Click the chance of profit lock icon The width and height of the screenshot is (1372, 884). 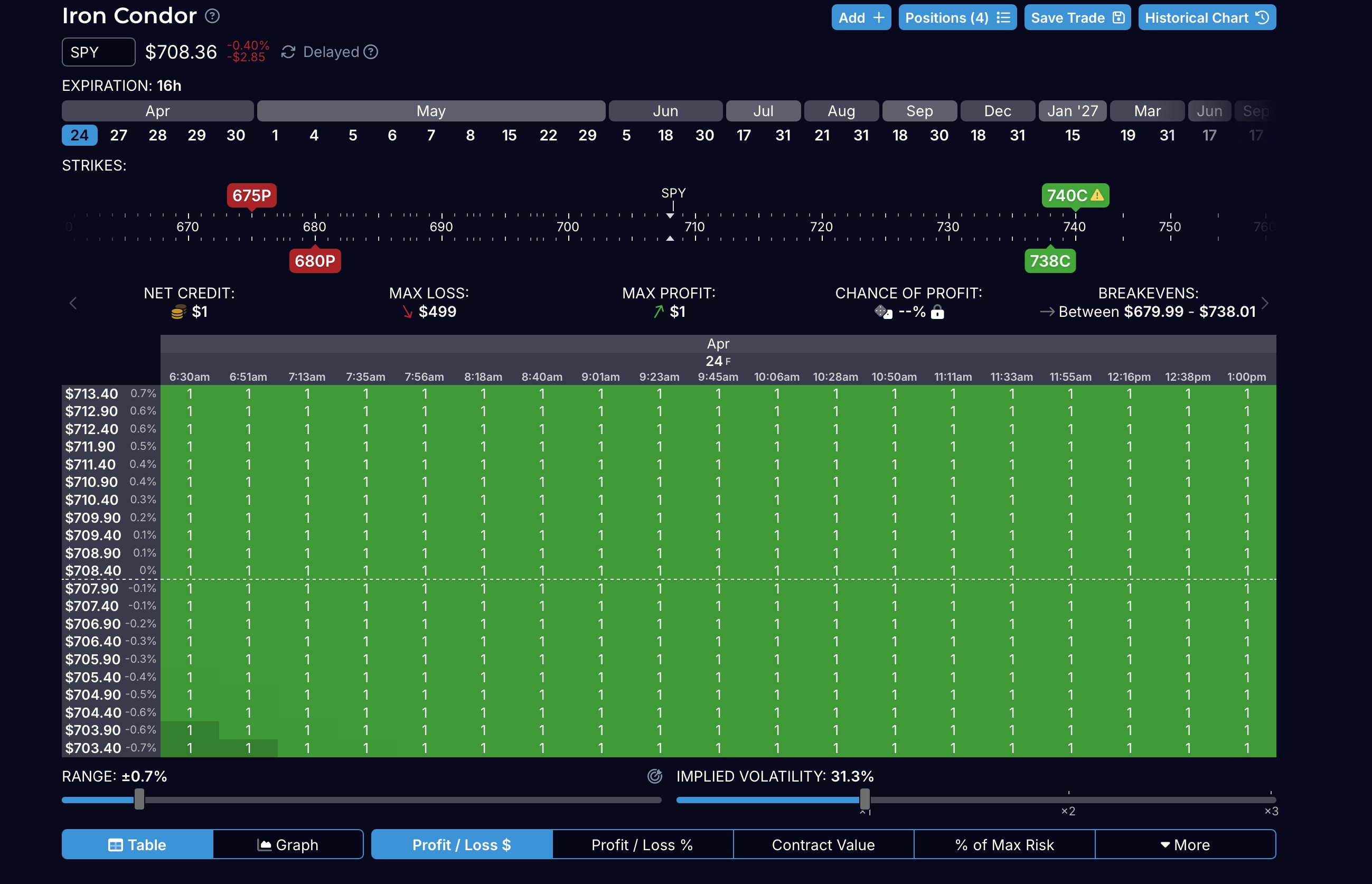tap(937, 312)
